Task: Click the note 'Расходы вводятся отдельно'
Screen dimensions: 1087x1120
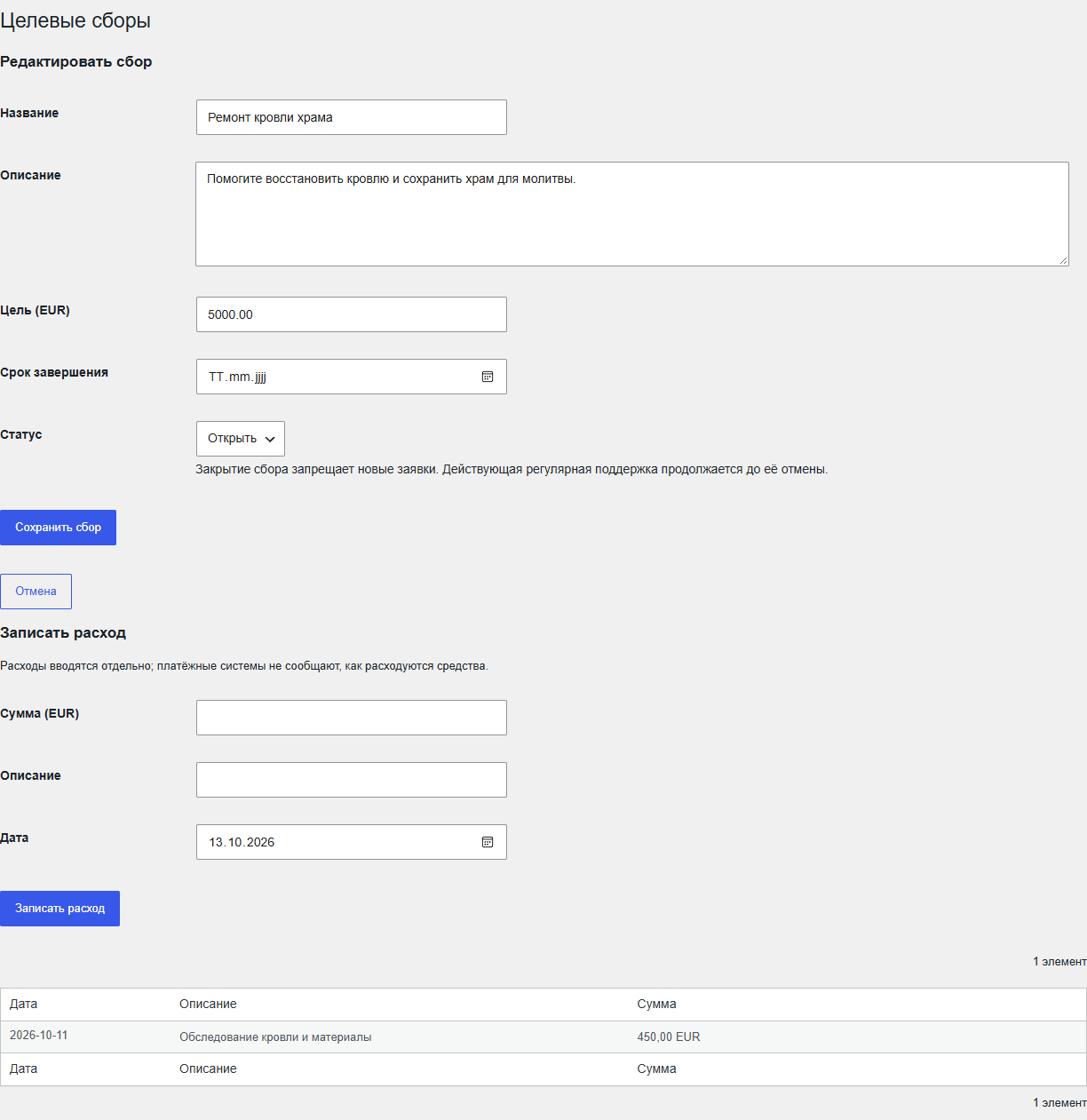Action: [244, 666]
